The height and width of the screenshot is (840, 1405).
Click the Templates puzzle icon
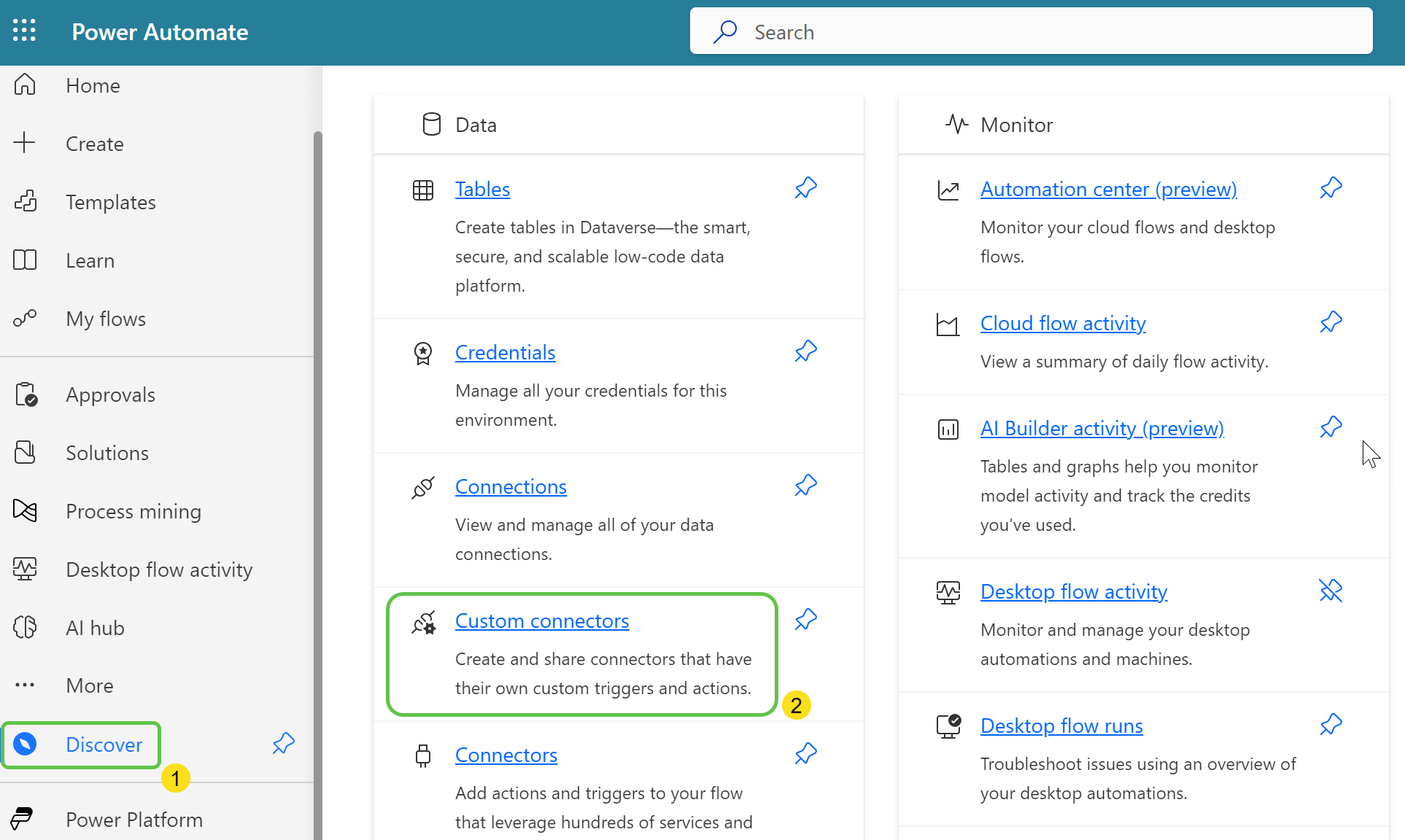[x=26, y=201]
